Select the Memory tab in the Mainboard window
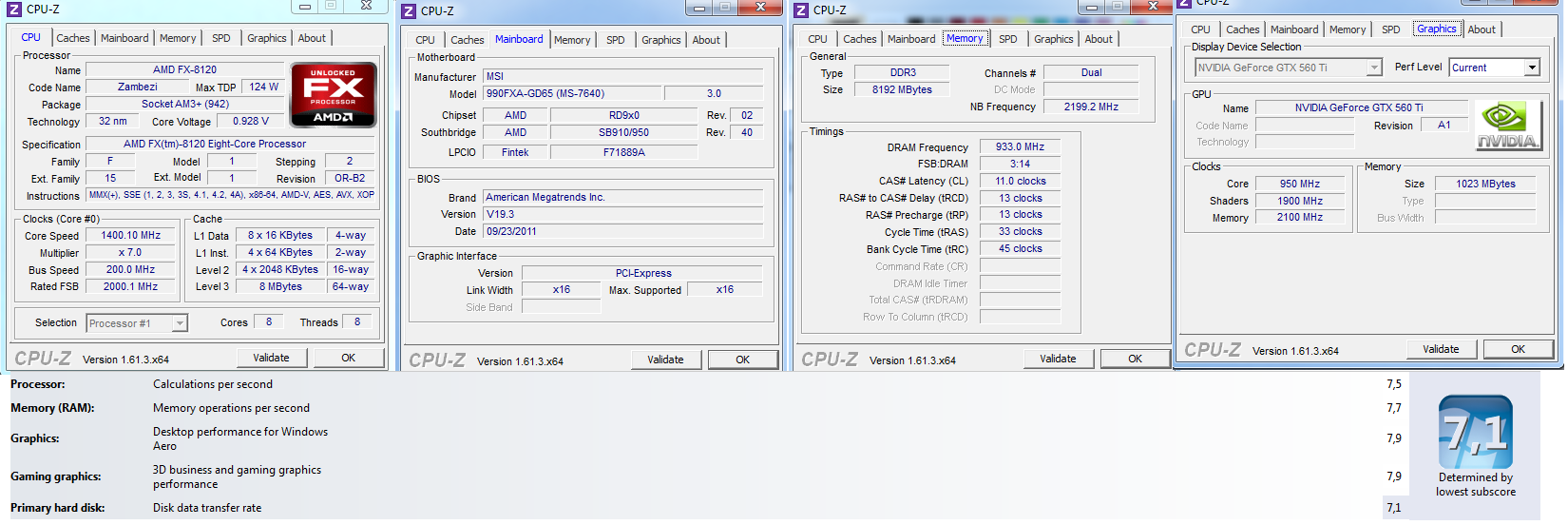The width and height of the screenshot is (1568, 525). pyautogui.click(x=572, y=40)
